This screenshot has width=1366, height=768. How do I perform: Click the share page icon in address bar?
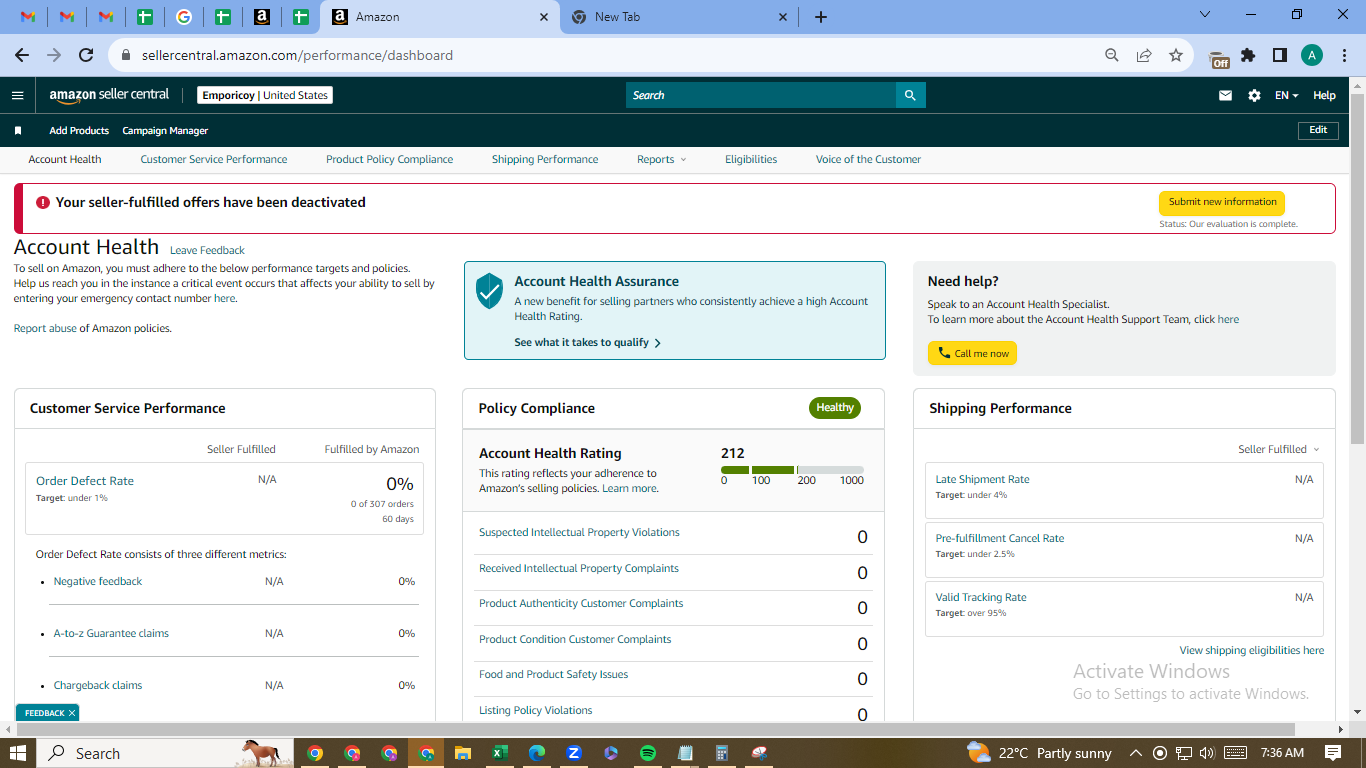pyautogui.click(x=1144, y=55)
